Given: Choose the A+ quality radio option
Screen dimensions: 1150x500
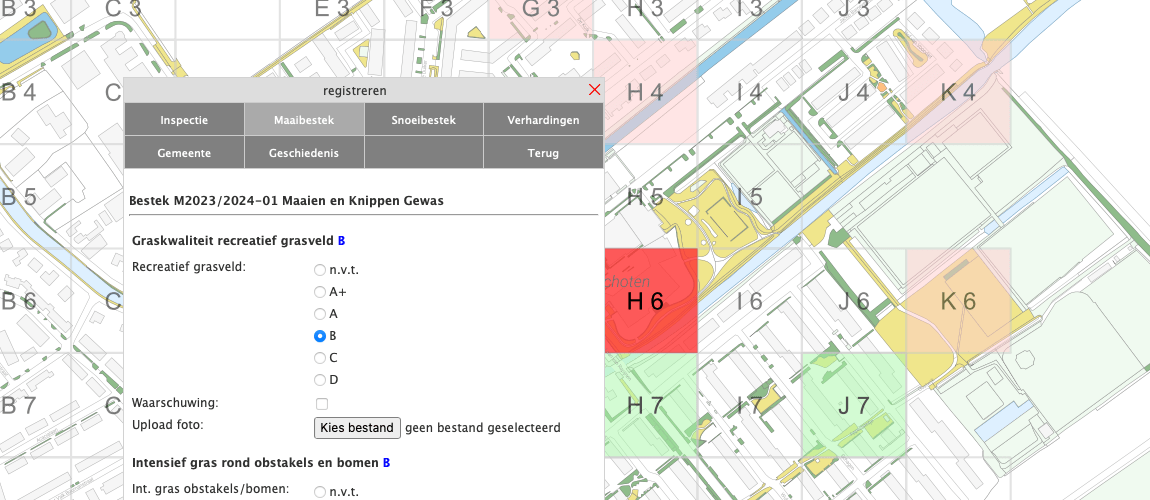Looking at the screenshot, I should pyautogui.click(x=320, y=292).
